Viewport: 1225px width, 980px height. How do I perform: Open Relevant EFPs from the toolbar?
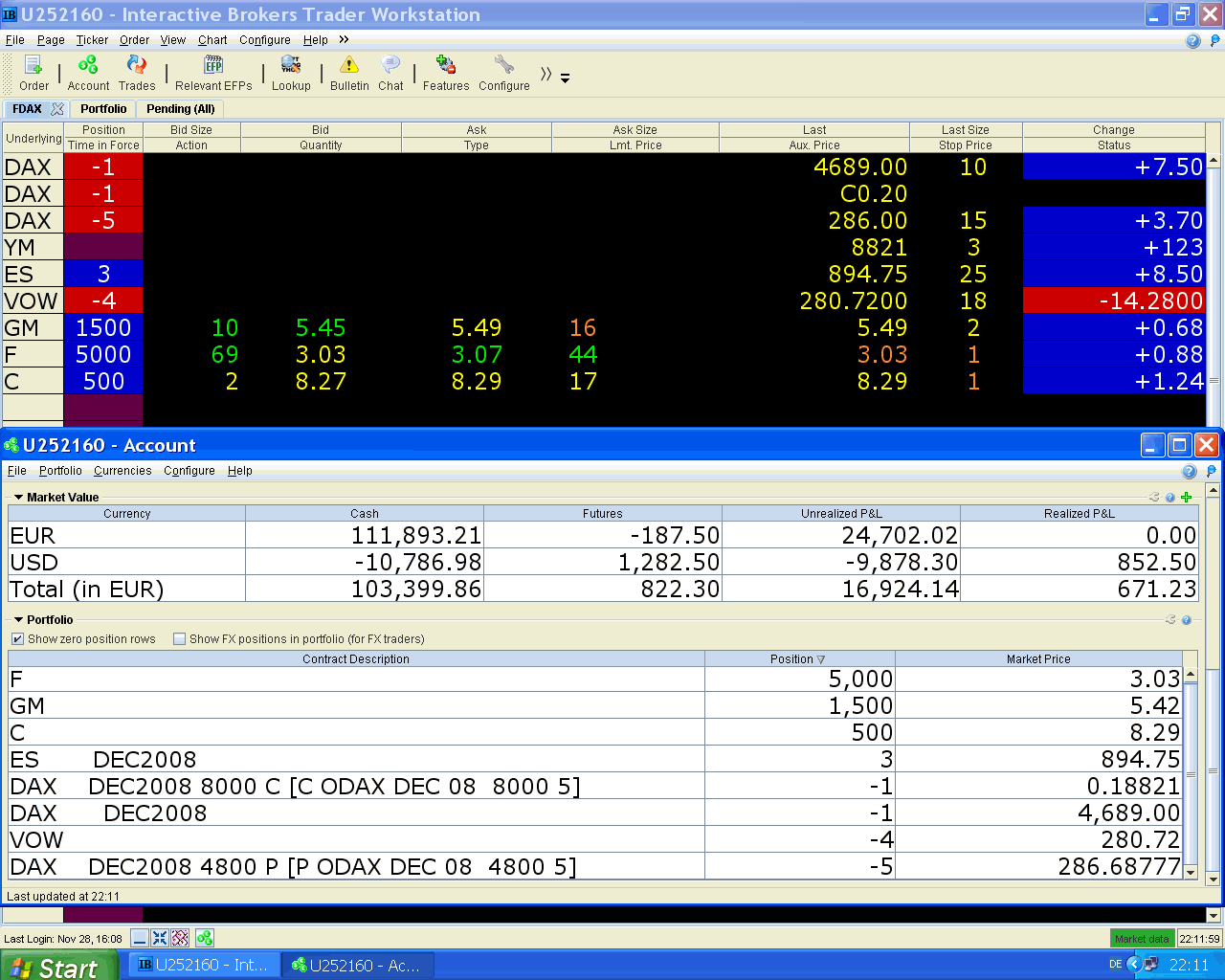pos(213,73)
